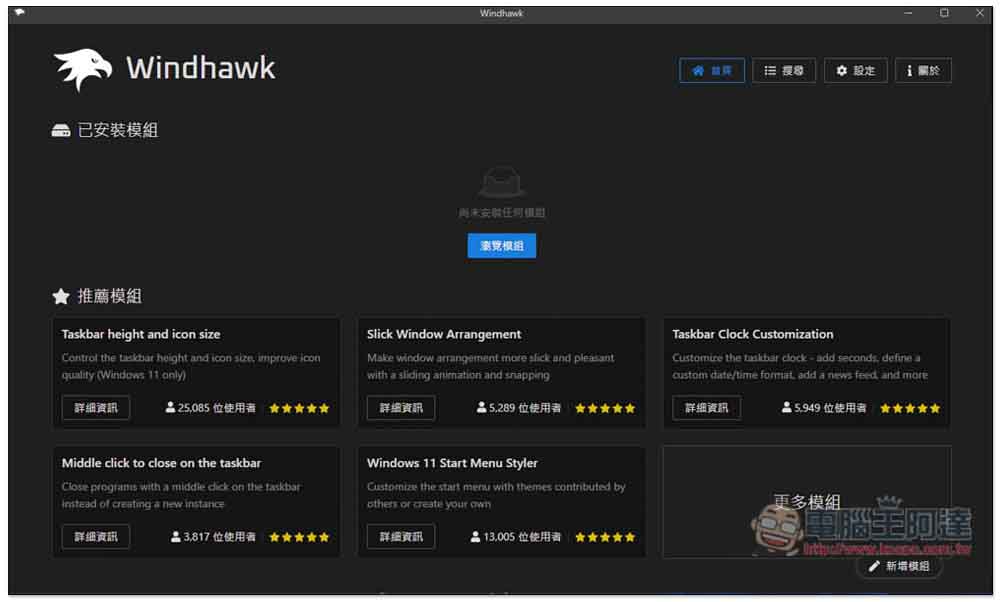1000x602 pixels.
Task: Click the blue 瀏覽模組 button
Action: point(501,246)
